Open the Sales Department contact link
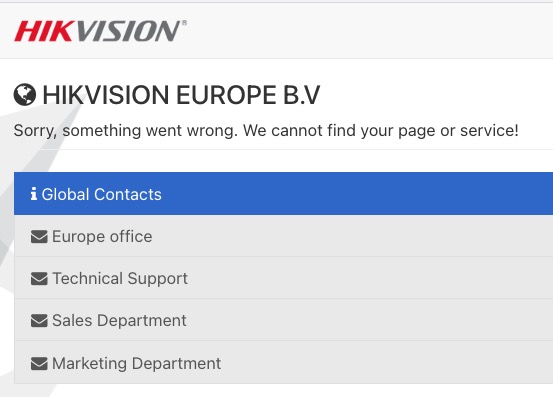Viewport: 553px width, 397px height. coord(119,320)
